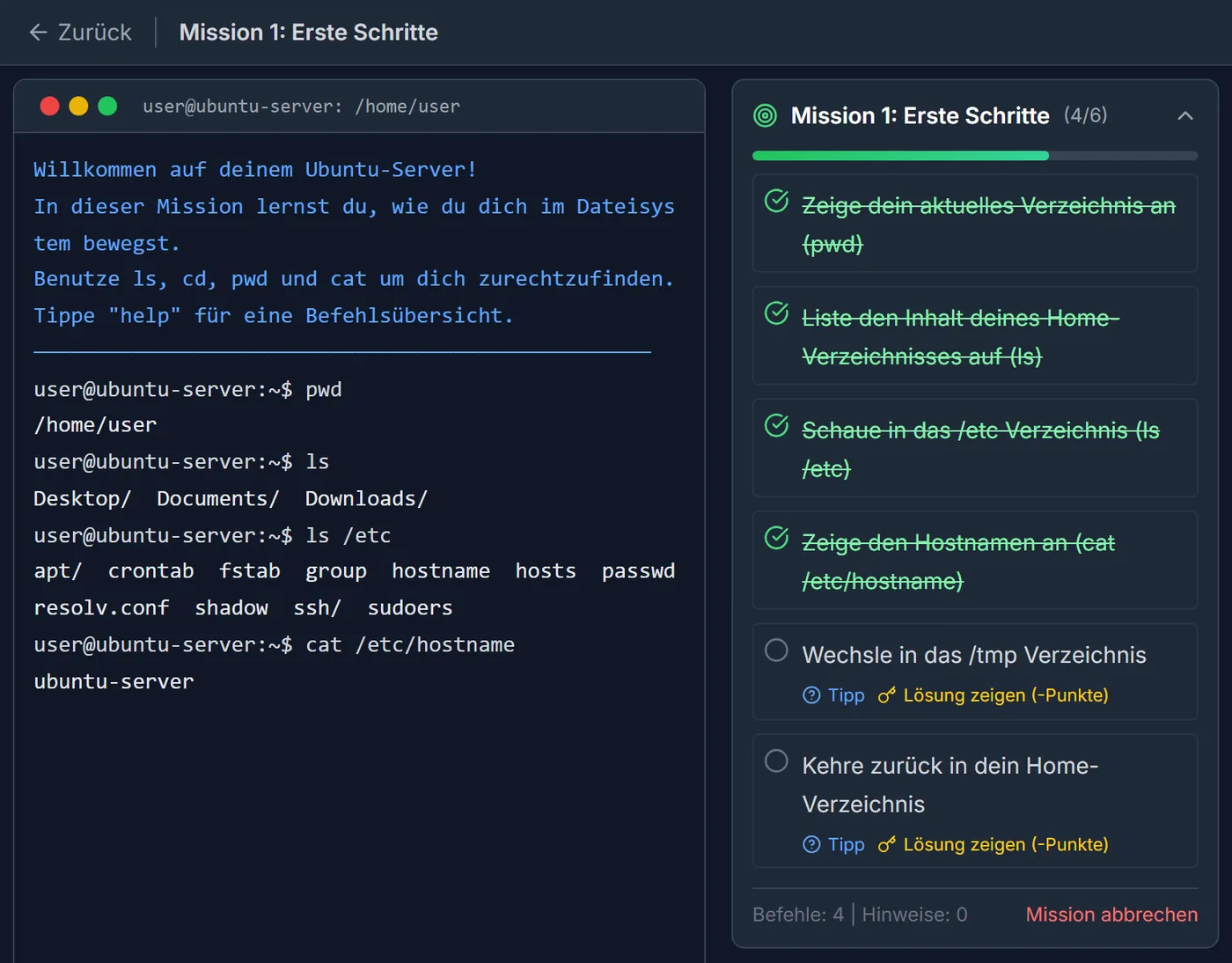
Task: Click checkmark for Hostnamen task
Action: (x=776, y=537)
